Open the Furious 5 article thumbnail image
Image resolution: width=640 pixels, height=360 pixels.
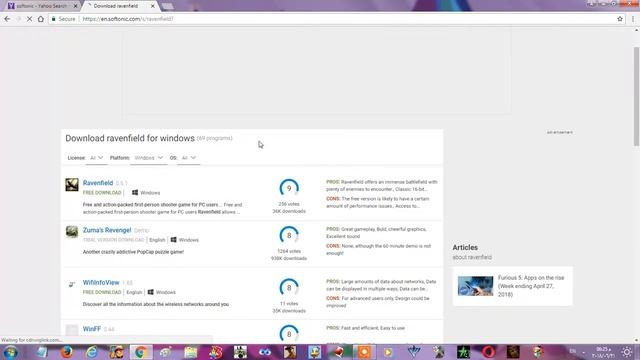click(475, 286)
